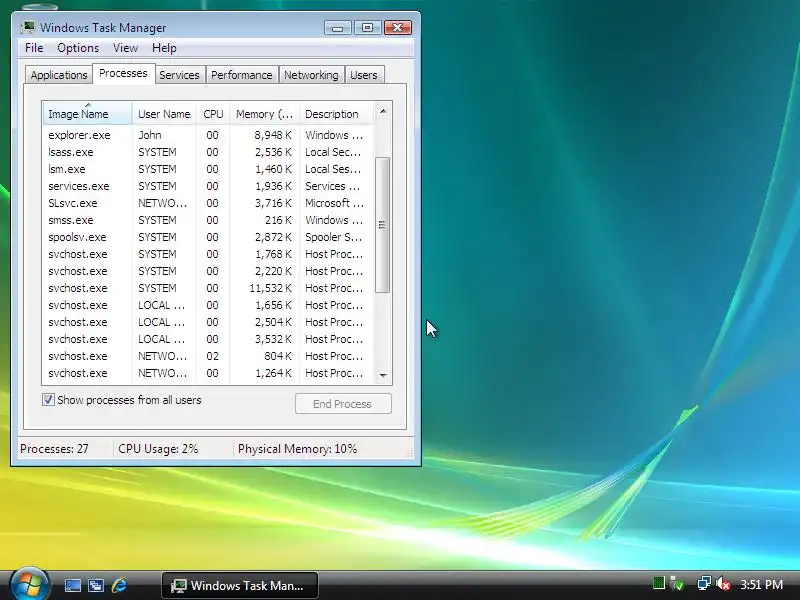Open the View menu
The width and height of the screenshot is (800, 600).
click(x=126, y=48)
